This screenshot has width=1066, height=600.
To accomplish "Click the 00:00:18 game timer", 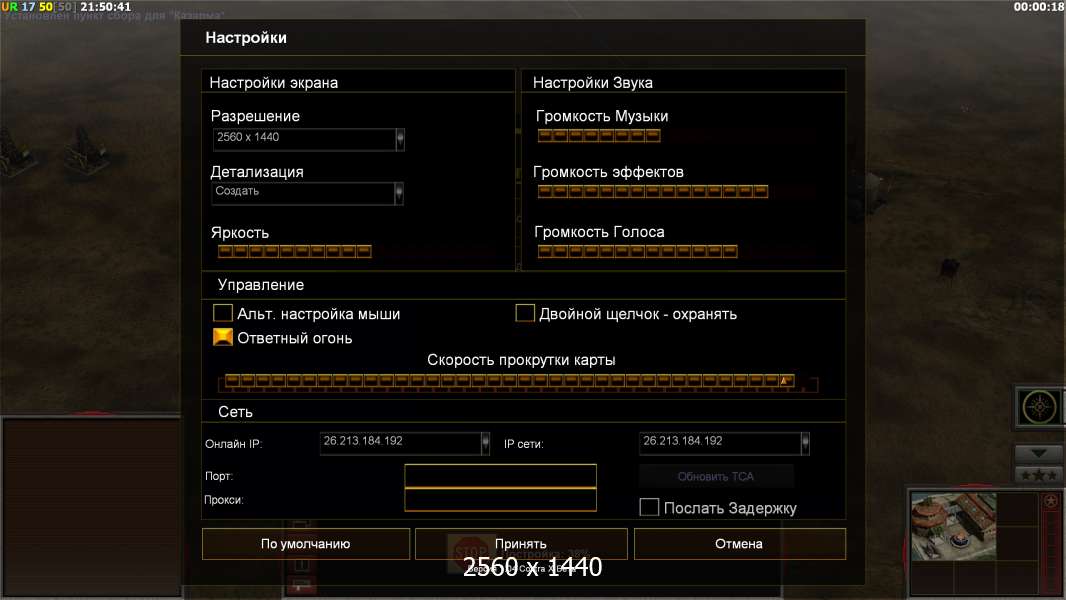I will 1039,7.
